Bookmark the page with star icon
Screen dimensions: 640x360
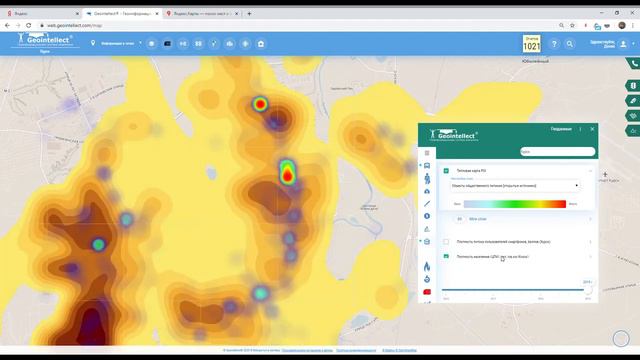[572, 25]
